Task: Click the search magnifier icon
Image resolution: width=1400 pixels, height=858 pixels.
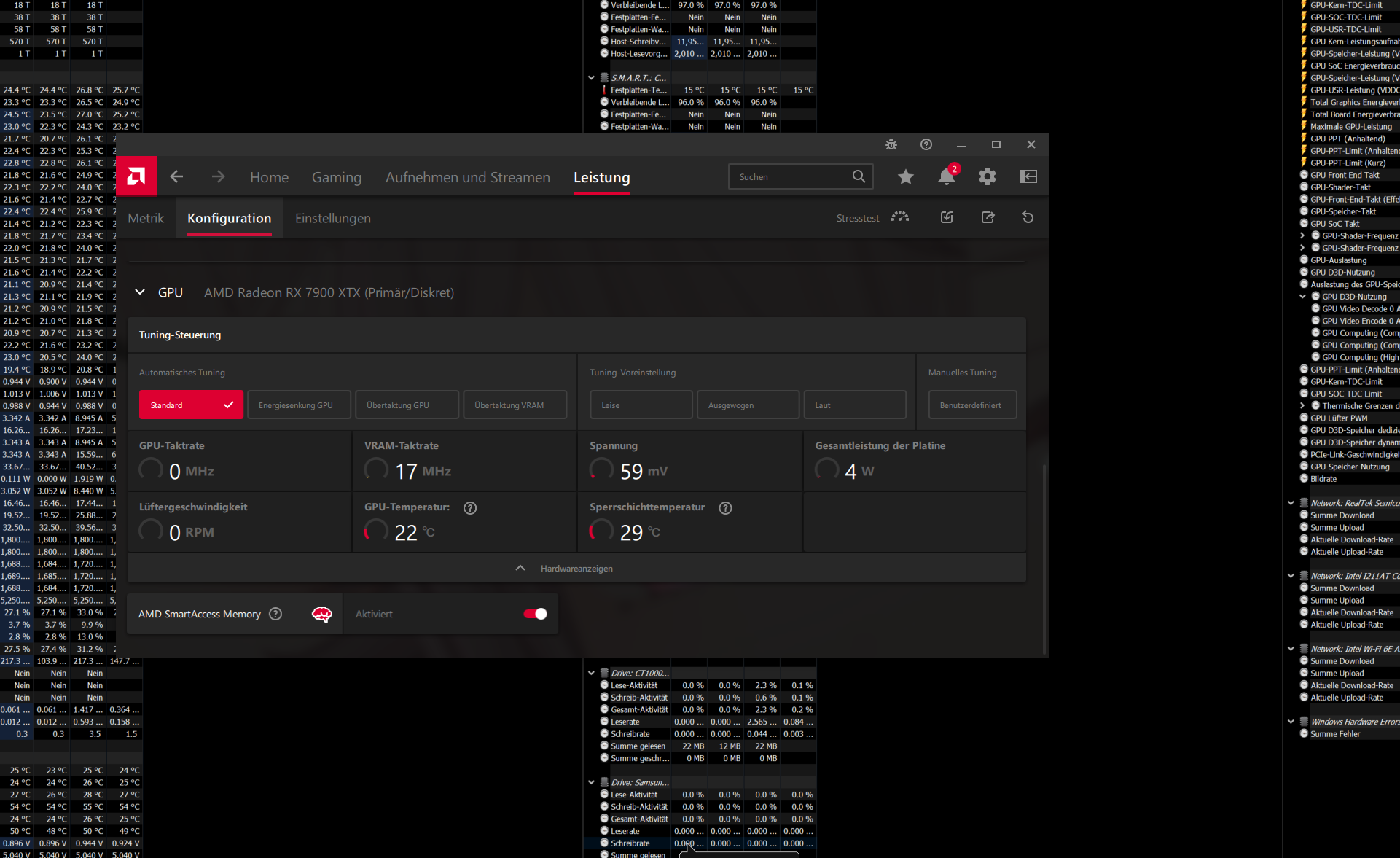Action: (859, 176)
